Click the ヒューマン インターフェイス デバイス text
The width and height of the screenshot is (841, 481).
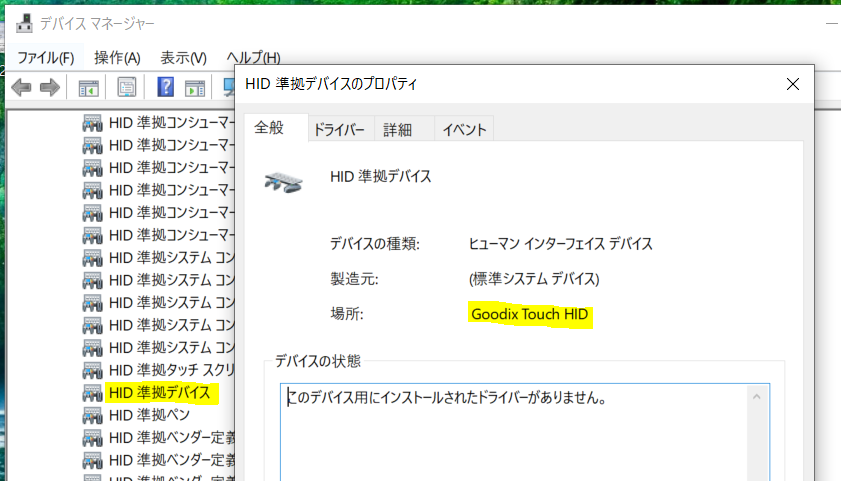560,244
